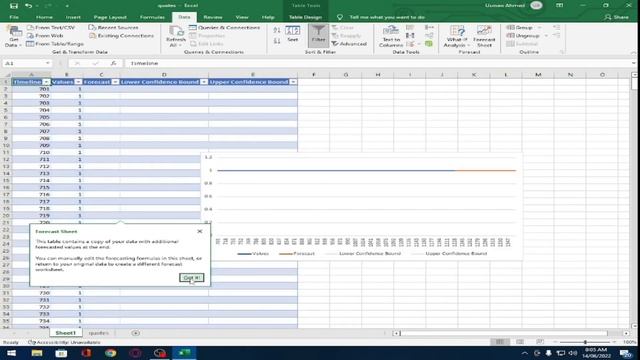Import data From Text/CSV
640x360 pixels.
tap(51, 27)
